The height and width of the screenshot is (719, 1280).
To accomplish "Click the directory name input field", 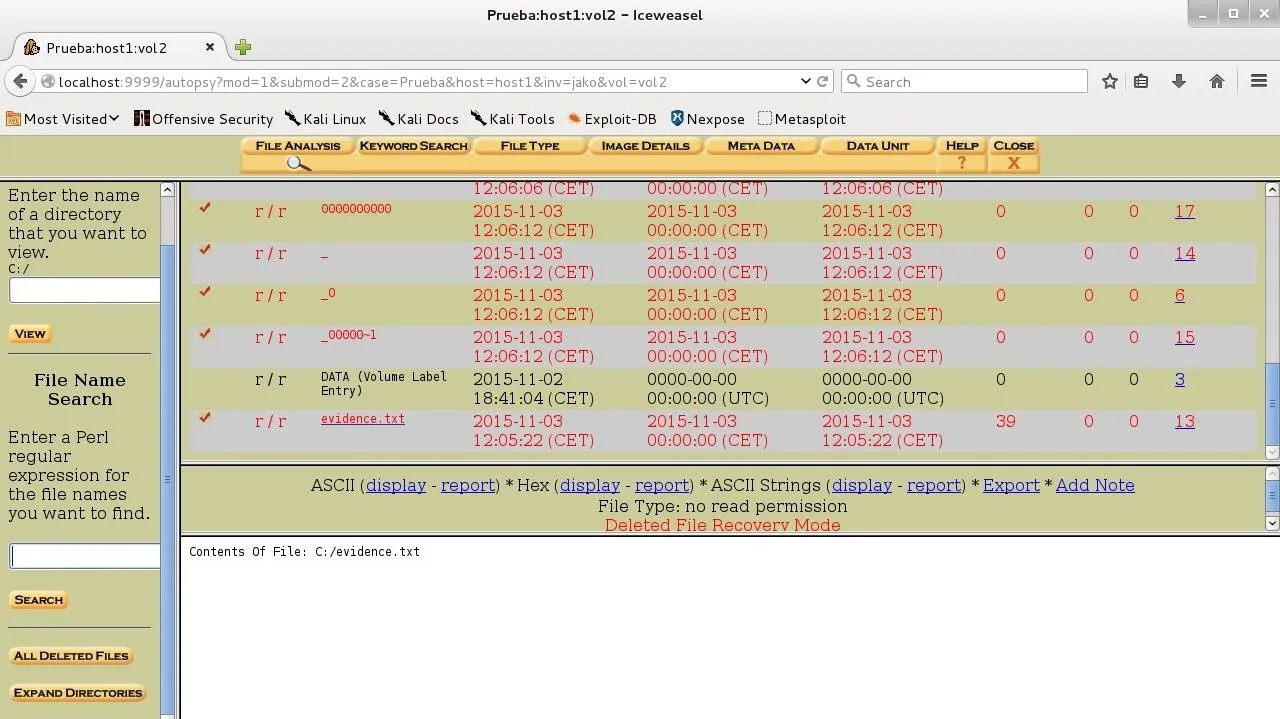I will pyautogui.click(x=84, y=290).
